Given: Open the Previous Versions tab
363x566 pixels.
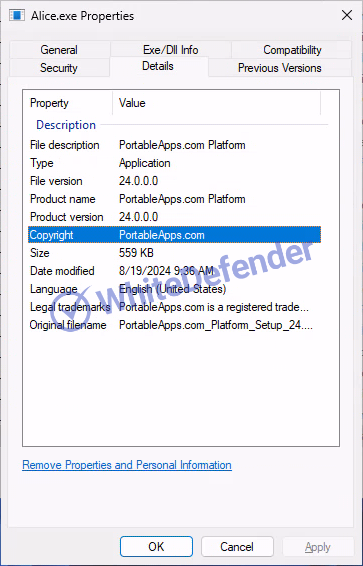Looking at the screenshot, I should coord(280,68).
